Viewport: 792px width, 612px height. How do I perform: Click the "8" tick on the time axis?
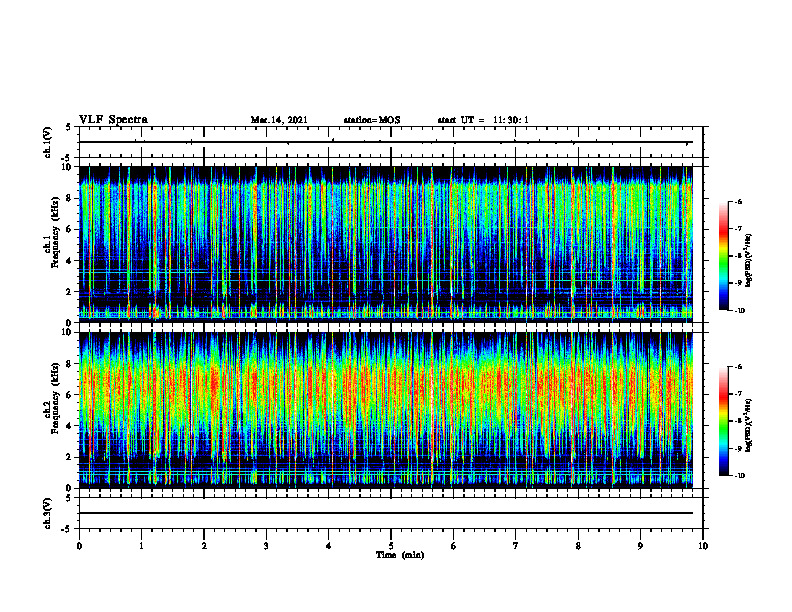[x=578, y=546]
